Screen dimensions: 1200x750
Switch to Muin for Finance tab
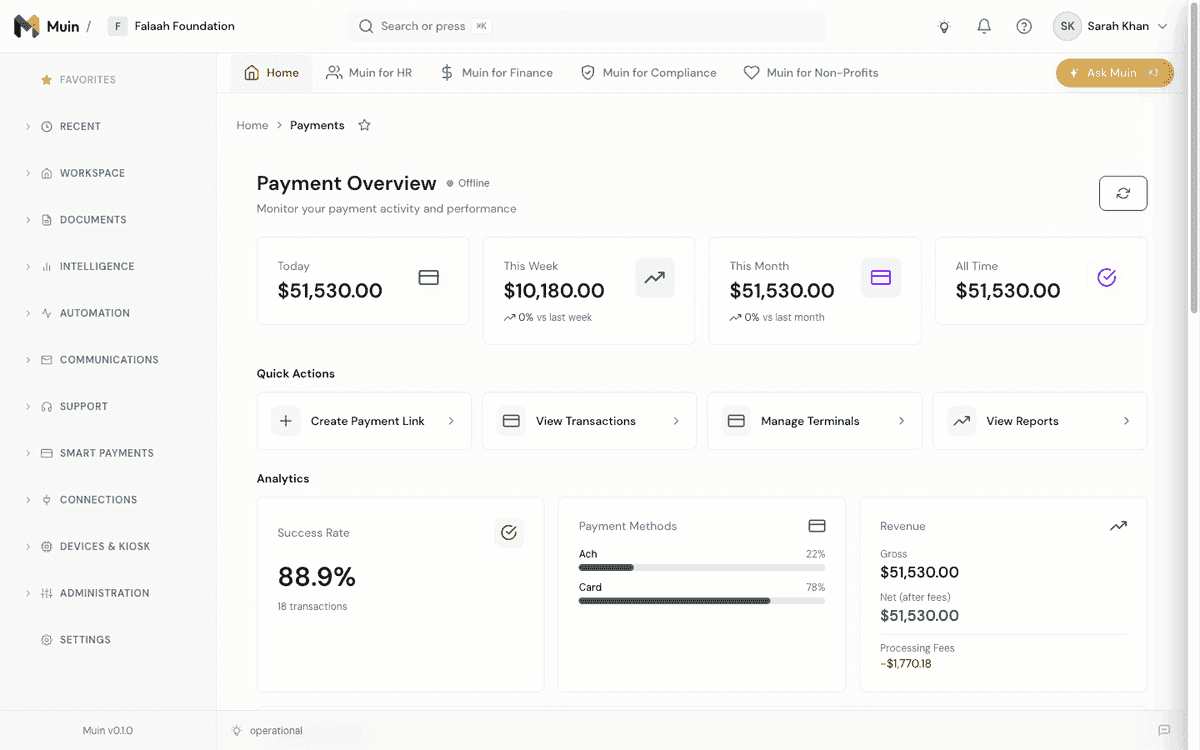[x=496, y=73]
